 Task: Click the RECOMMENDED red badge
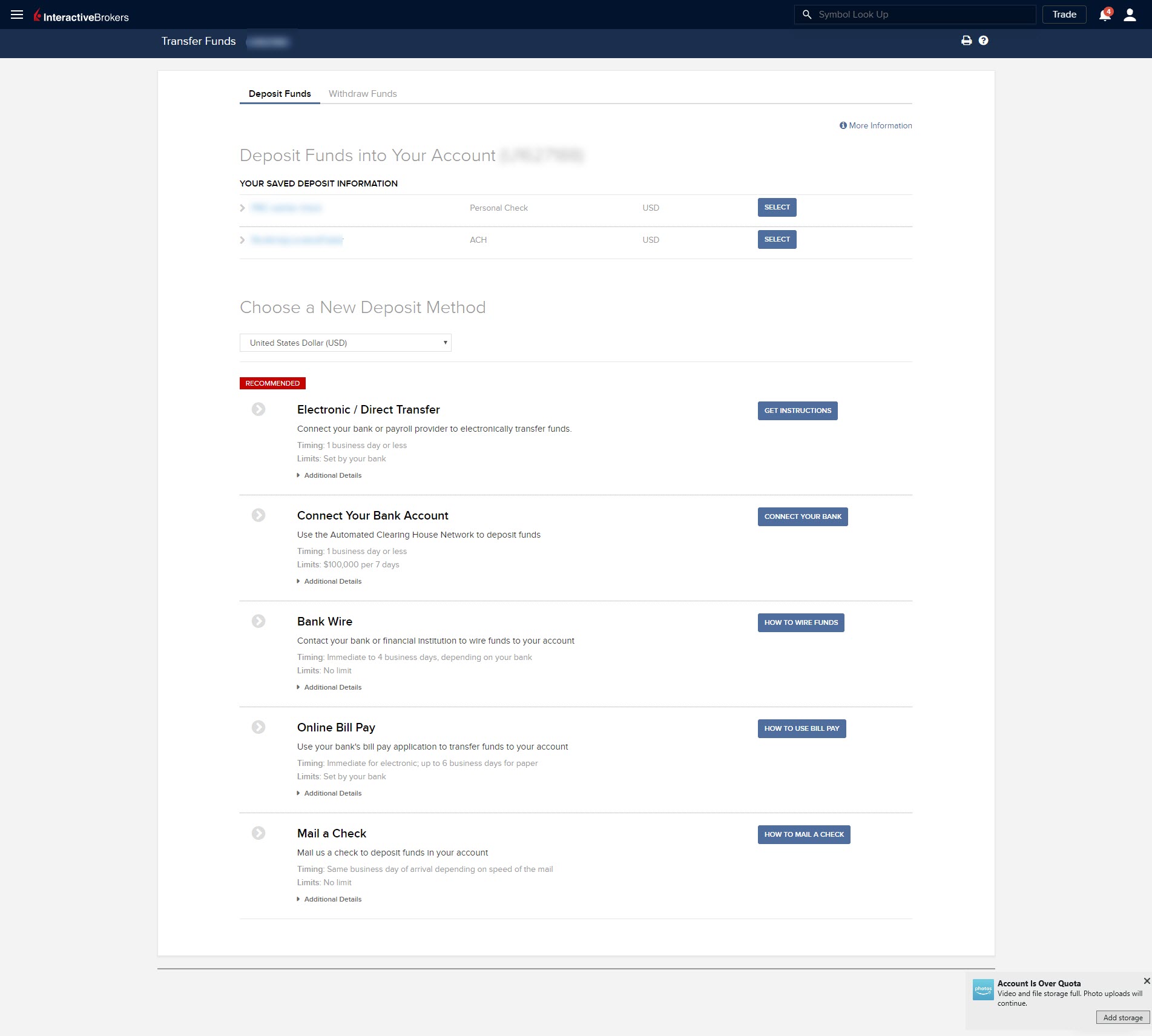click(x=272, y=383)
